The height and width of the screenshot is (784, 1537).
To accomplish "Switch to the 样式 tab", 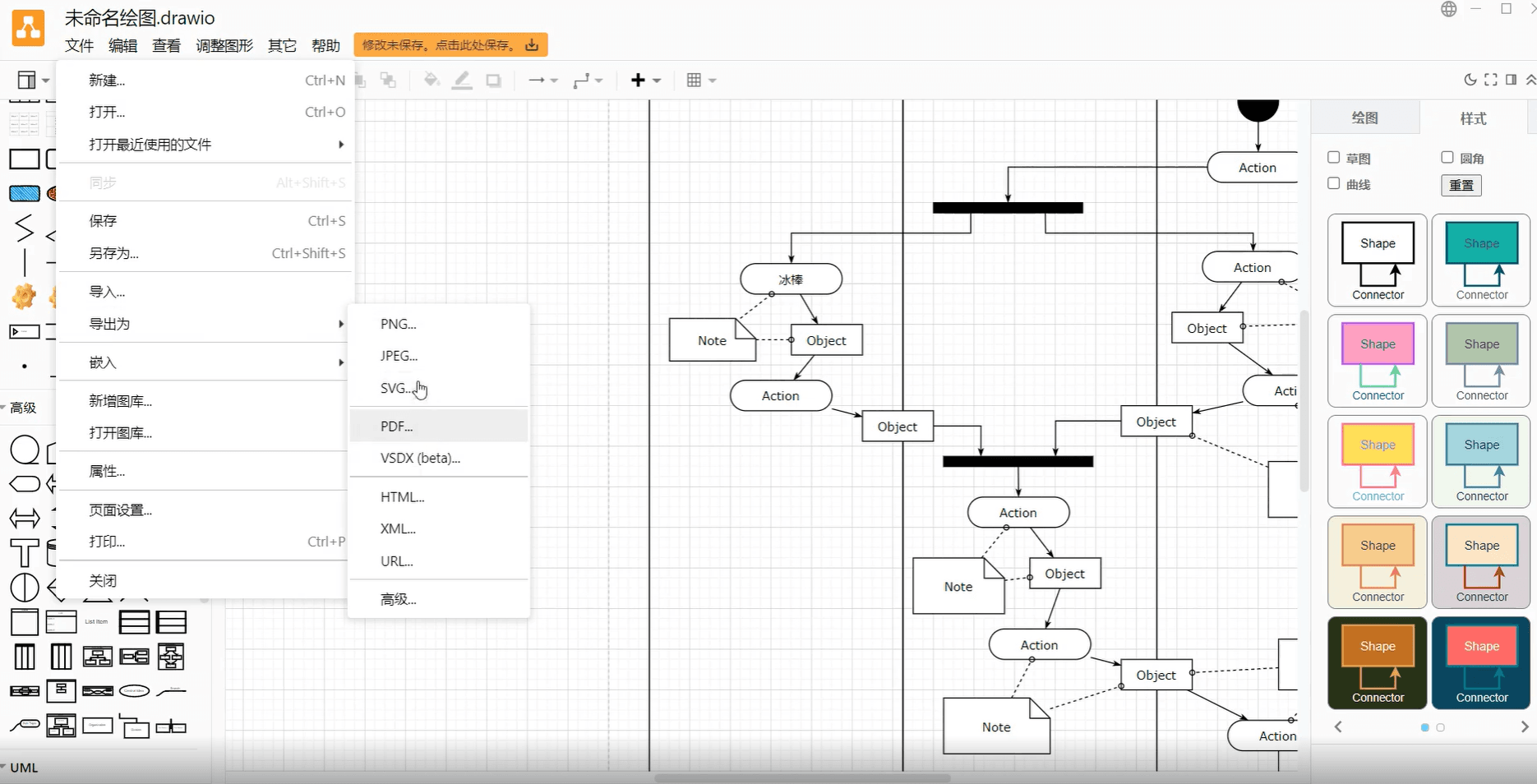I will [1473, 118].
